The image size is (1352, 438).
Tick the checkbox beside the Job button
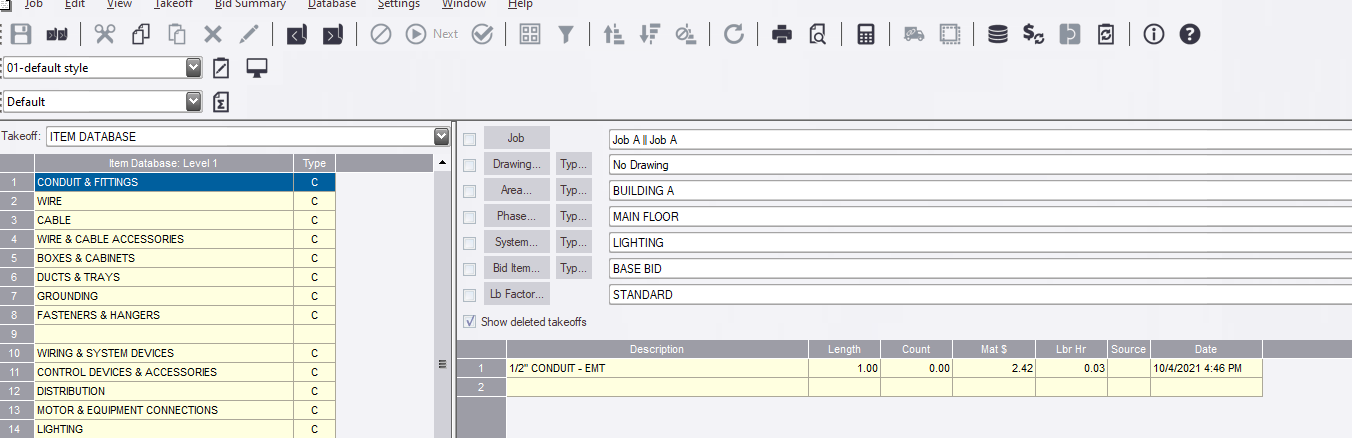pyautogui.click(x=470, y=139)
